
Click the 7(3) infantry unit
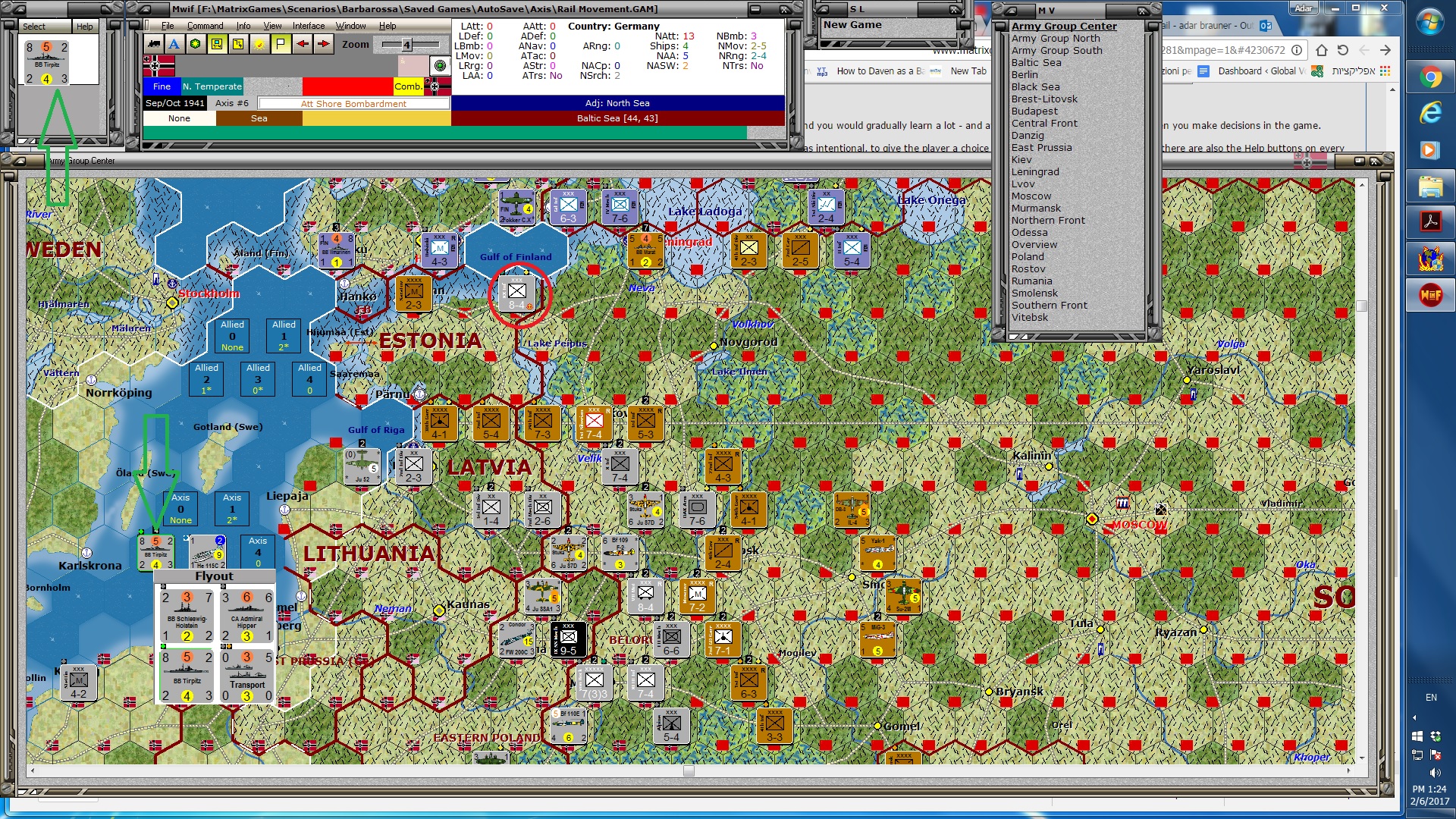pyautogui.click(x=594, y=682)
